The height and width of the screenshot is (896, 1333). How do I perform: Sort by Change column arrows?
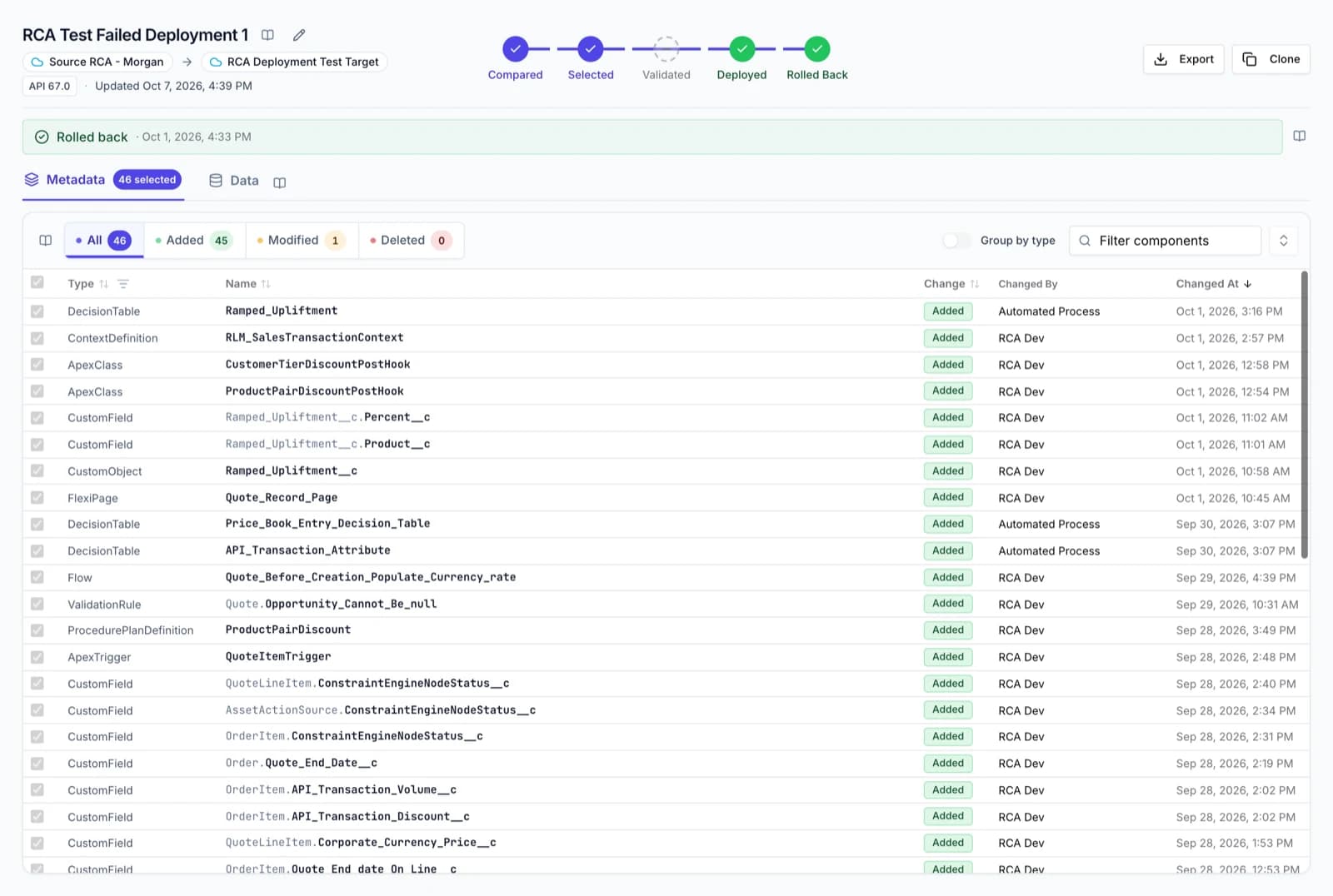point(975,284)
